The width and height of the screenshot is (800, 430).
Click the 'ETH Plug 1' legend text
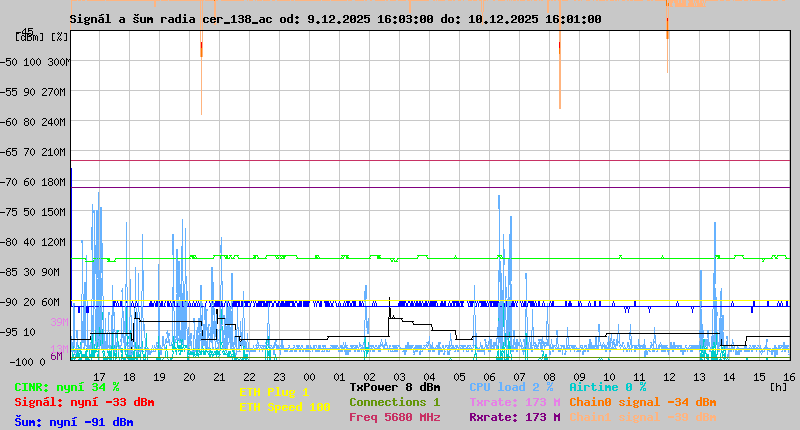point(274,392)
